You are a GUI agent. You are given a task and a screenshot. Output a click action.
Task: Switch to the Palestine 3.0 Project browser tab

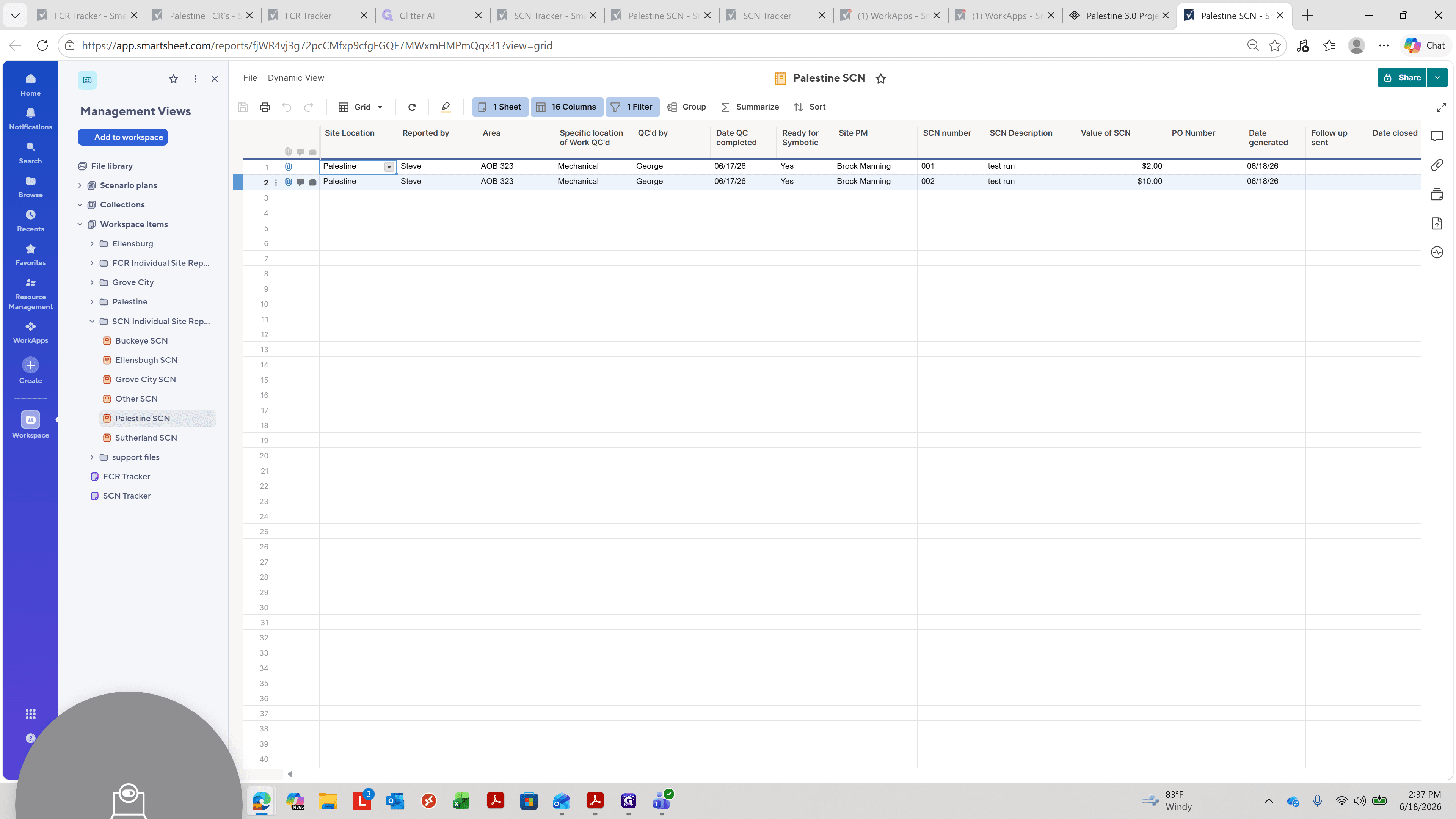(x=1119, y=16)
